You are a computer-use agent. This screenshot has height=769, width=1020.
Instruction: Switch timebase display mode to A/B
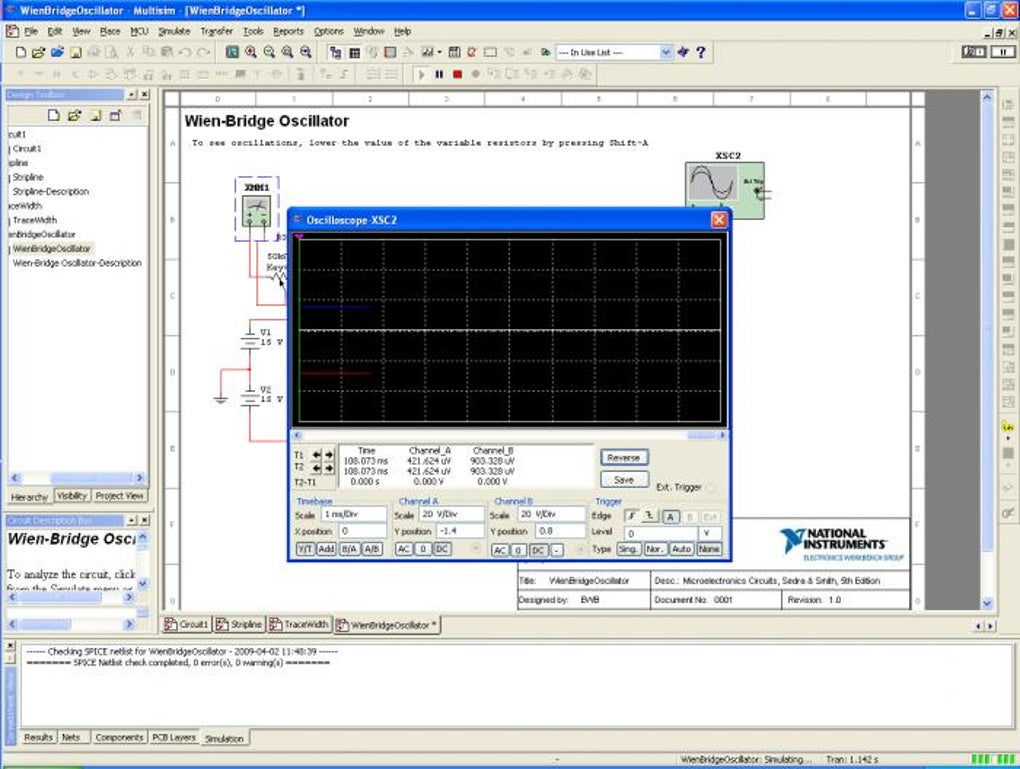coord(371,549)
